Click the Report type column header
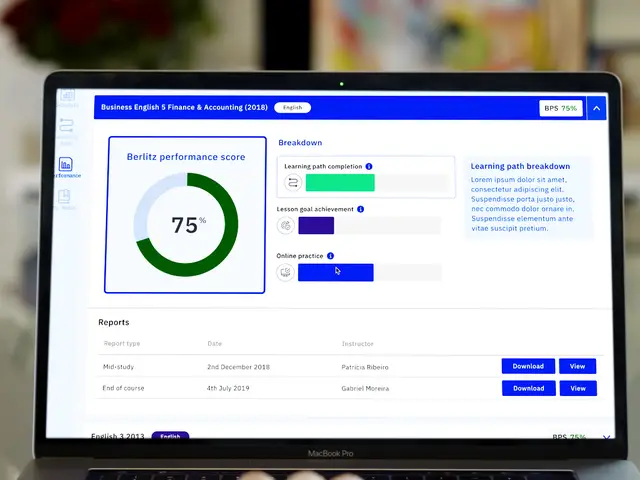 click(122, 343)
